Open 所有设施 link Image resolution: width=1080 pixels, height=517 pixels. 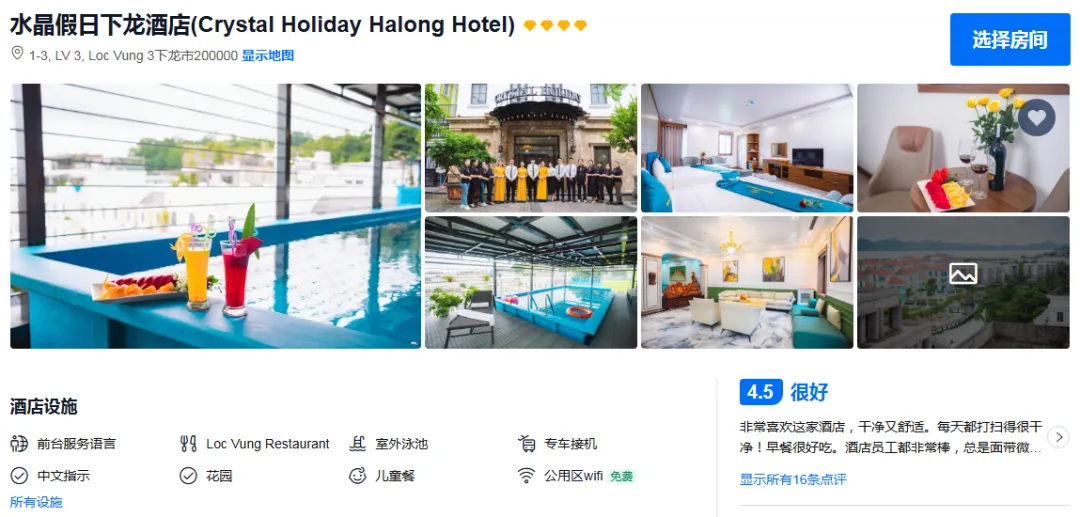pyautogui.click(x=37, y=502)
